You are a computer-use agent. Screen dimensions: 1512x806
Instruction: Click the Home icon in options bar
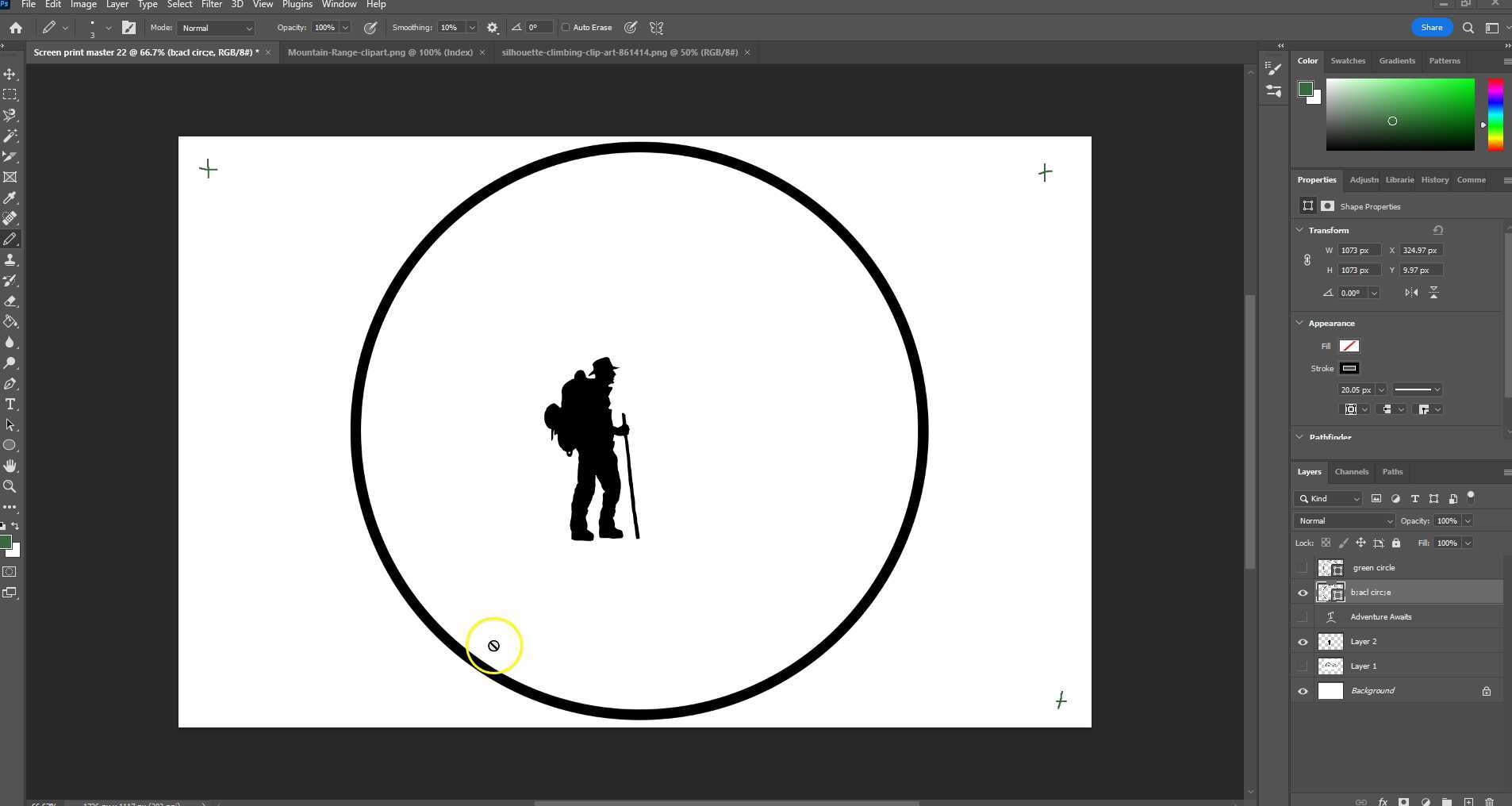click(x=16, y=28)
